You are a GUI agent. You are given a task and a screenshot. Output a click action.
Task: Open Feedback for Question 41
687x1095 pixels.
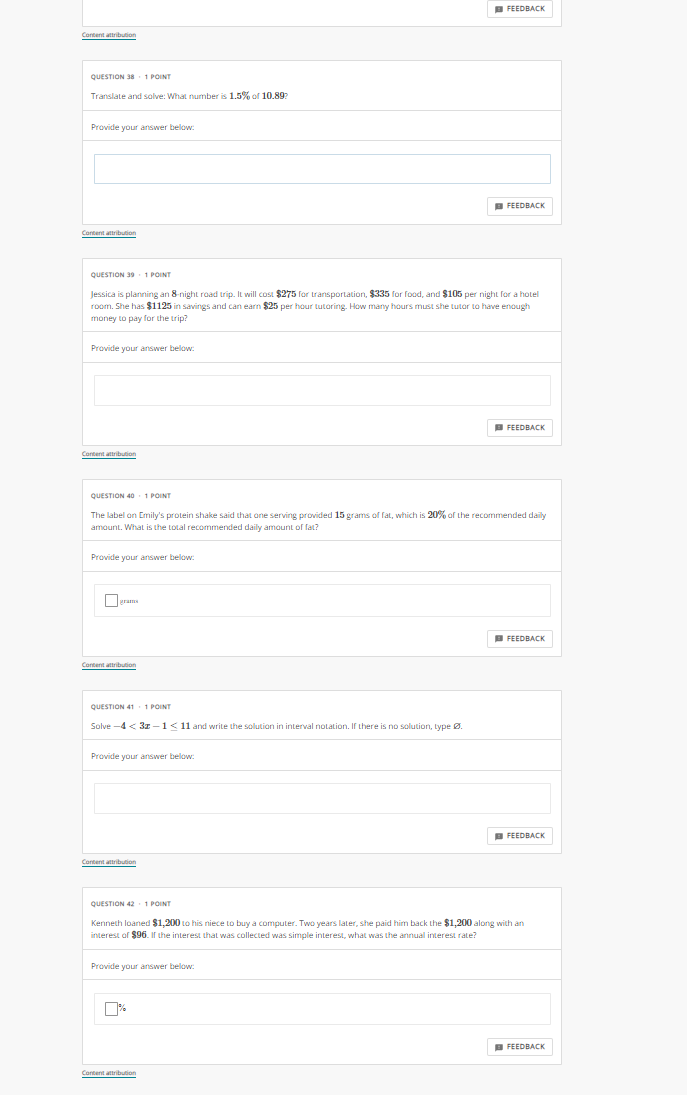coord(519,835)
